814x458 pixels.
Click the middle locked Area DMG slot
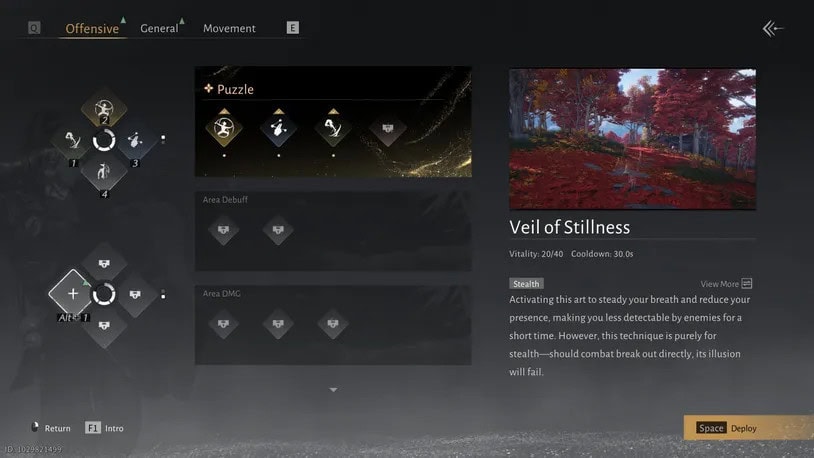278,324
